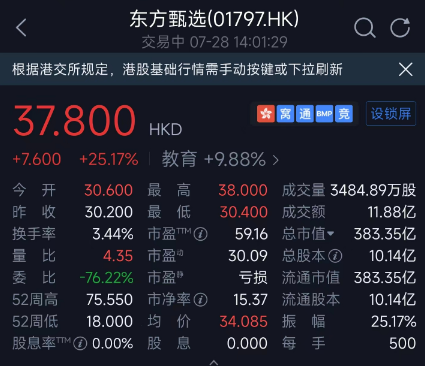Select 成交量 value 3484.89万股
Image resolution: width=425 pixels, height=366 pixels.
[373, 190]
